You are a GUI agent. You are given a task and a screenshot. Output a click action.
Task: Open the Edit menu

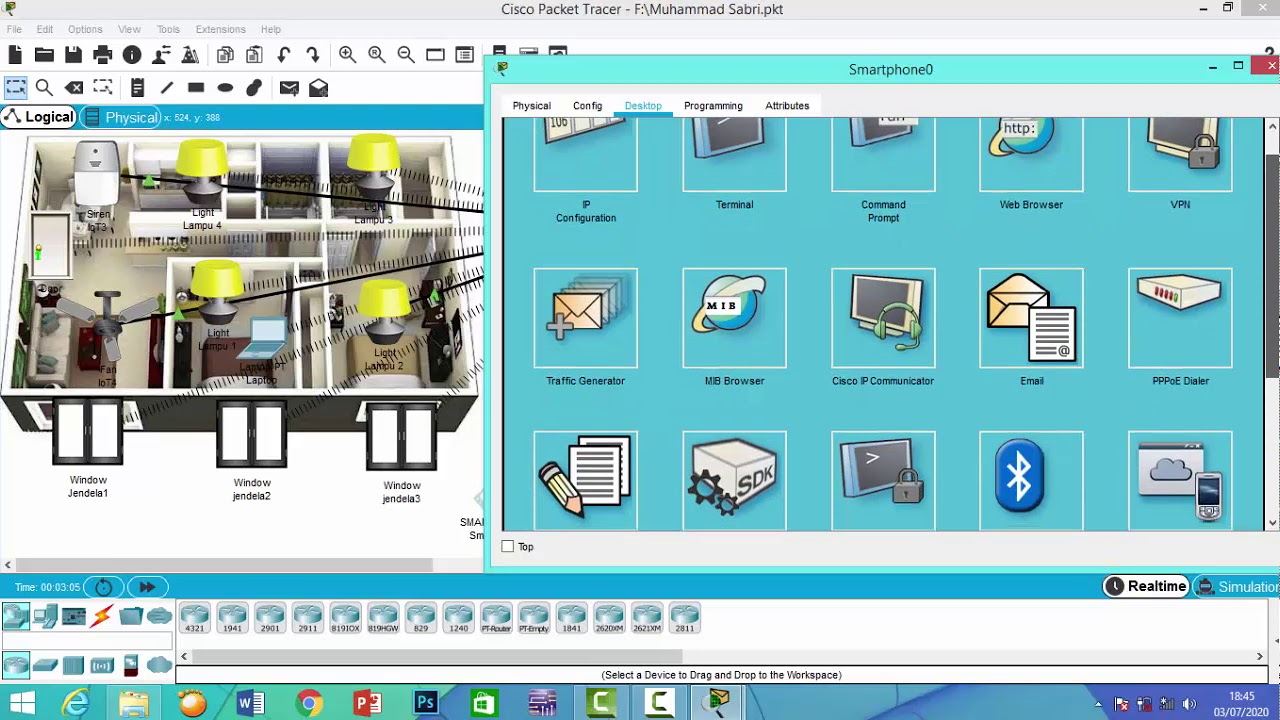[x=45, y=29]
